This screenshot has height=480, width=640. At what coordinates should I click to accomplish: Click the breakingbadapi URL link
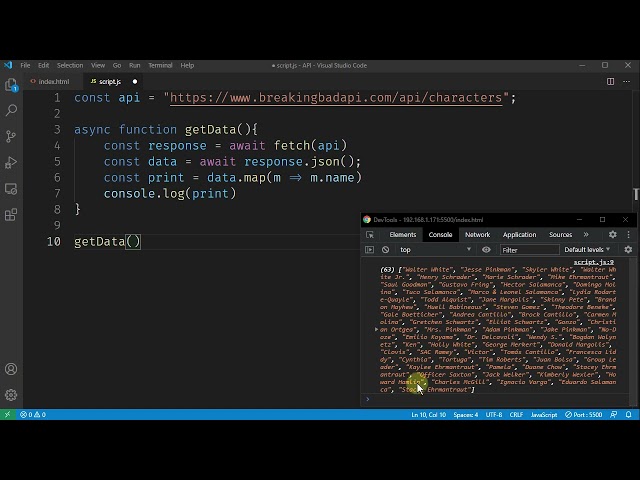[x=336, y=98]
